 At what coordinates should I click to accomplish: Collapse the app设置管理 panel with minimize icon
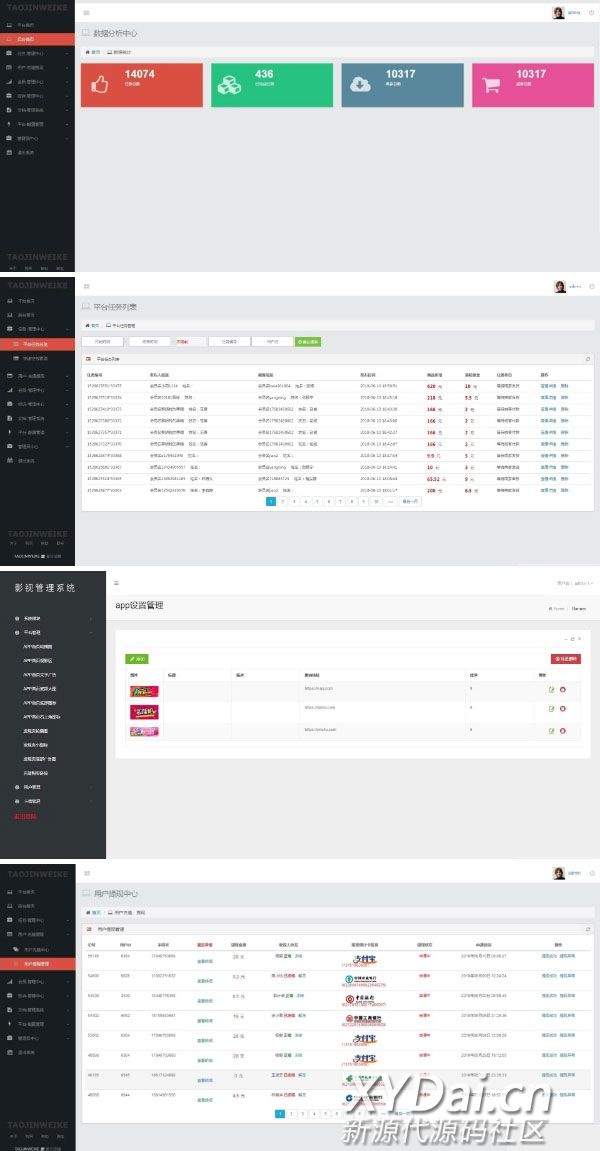(x=565, y=639)
